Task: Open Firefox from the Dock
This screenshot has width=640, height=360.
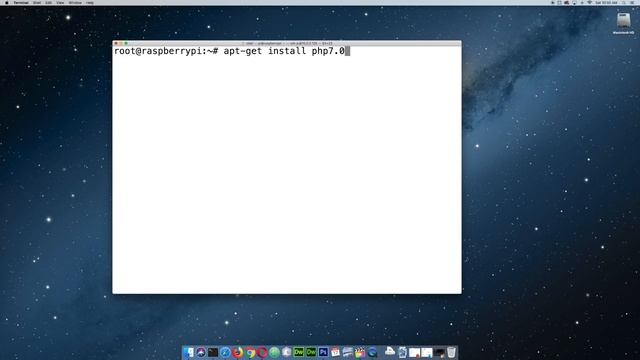Action: coord(238,352)
